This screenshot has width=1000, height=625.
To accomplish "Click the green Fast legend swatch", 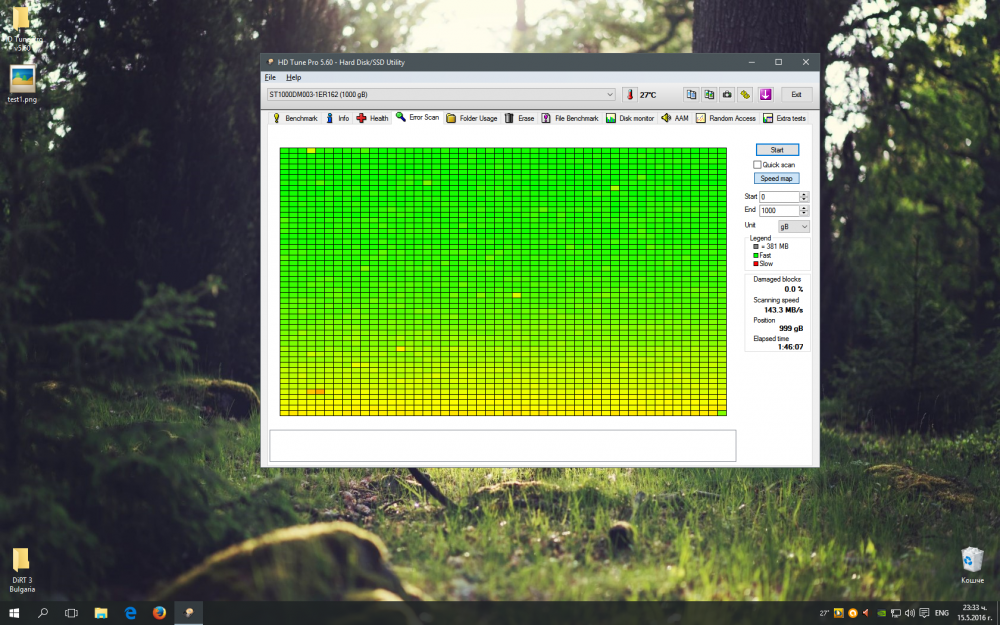I will (x=756, y=255).
